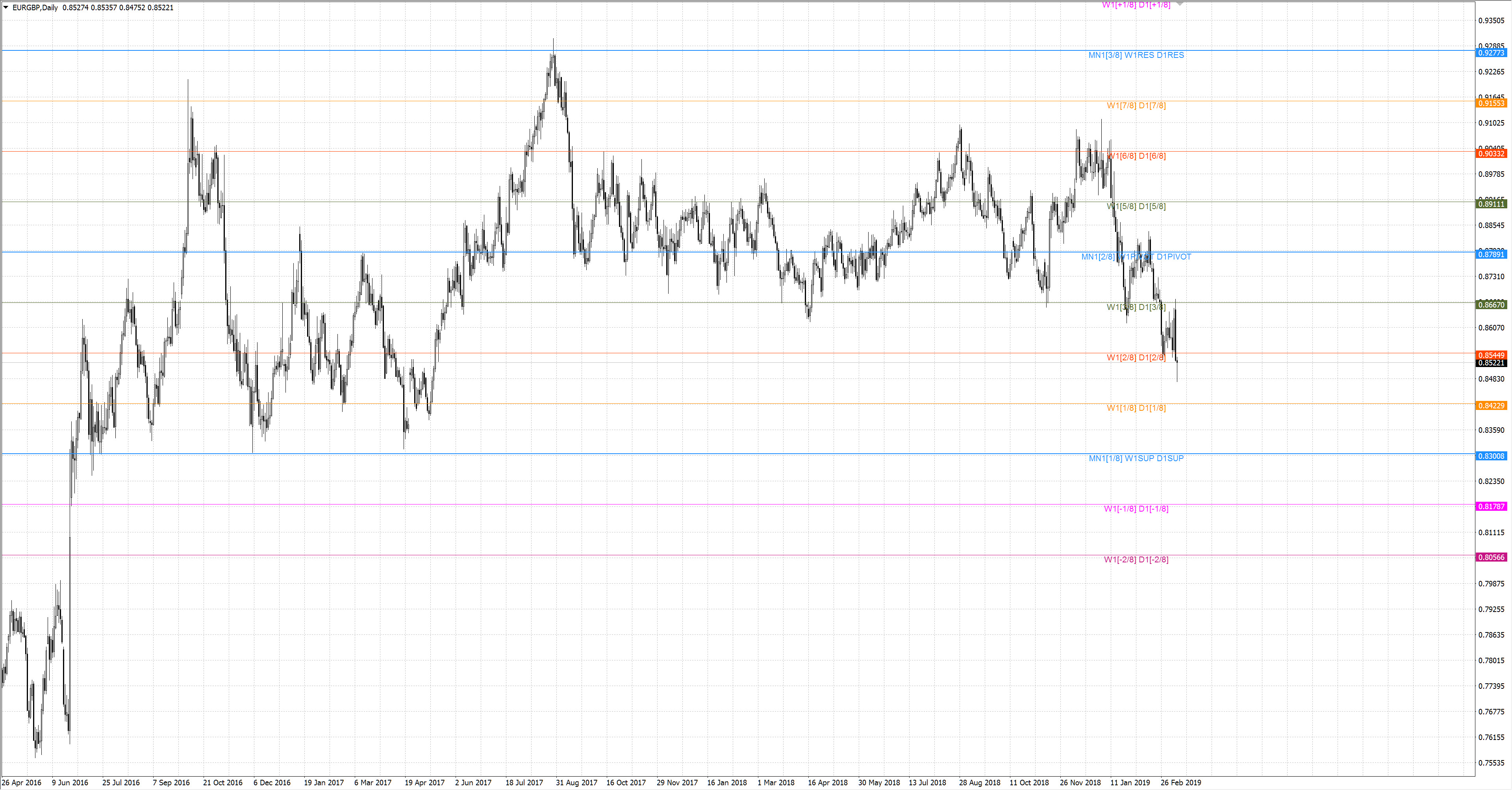Click the black 0.85221 current price tag

[1491, 363]
